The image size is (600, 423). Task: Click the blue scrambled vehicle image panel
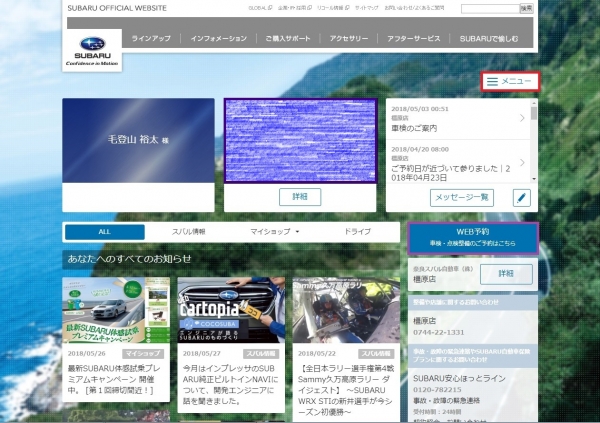(x=300, y=140)
